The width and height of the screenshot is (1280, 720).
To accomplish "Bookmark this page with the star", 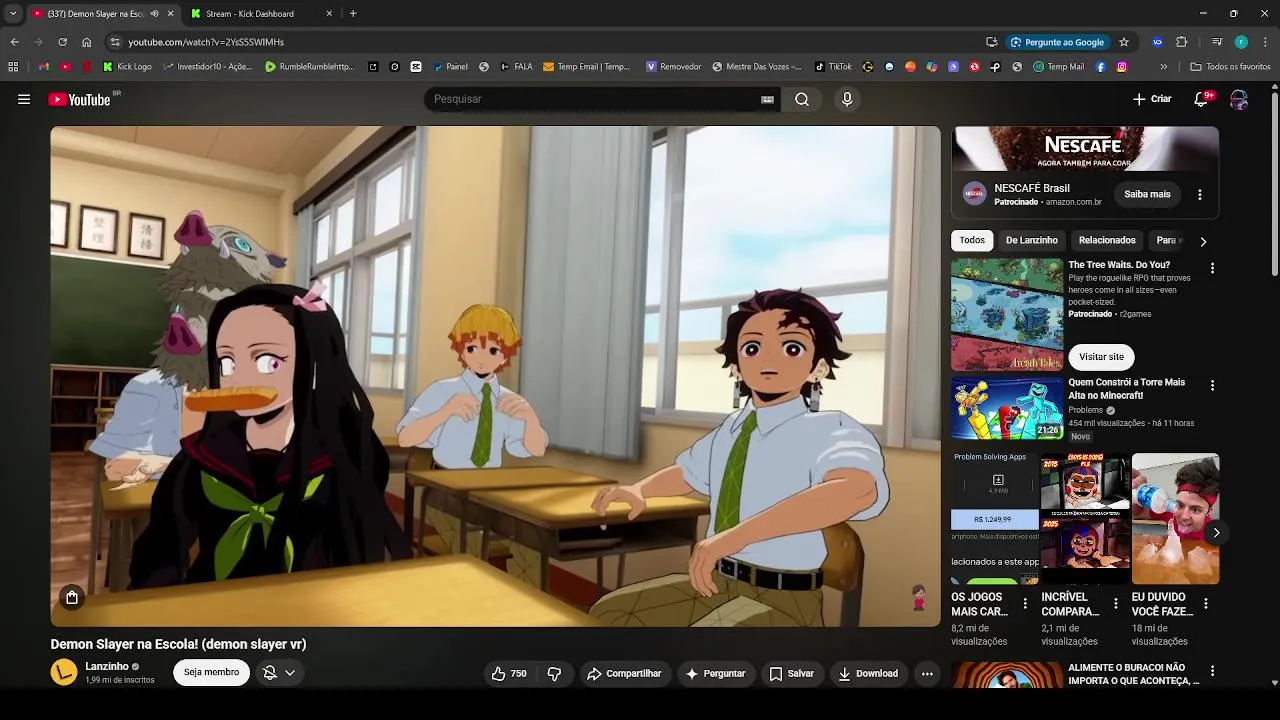I will tap(1124, 42).
